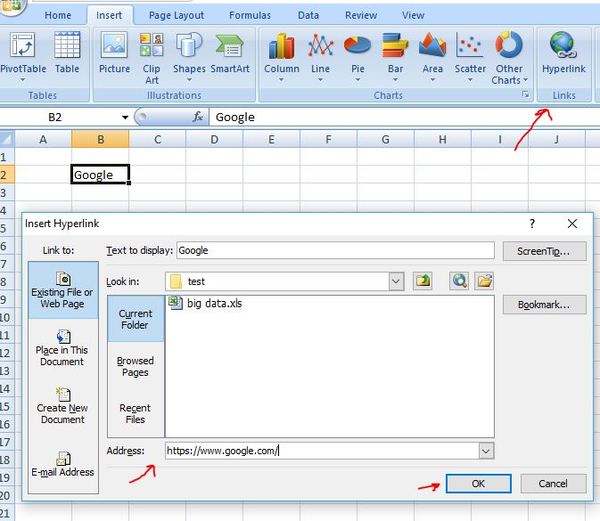600x521 pixels.
Task: Choose a Pie chart type
Action: [x=358, y=57]
